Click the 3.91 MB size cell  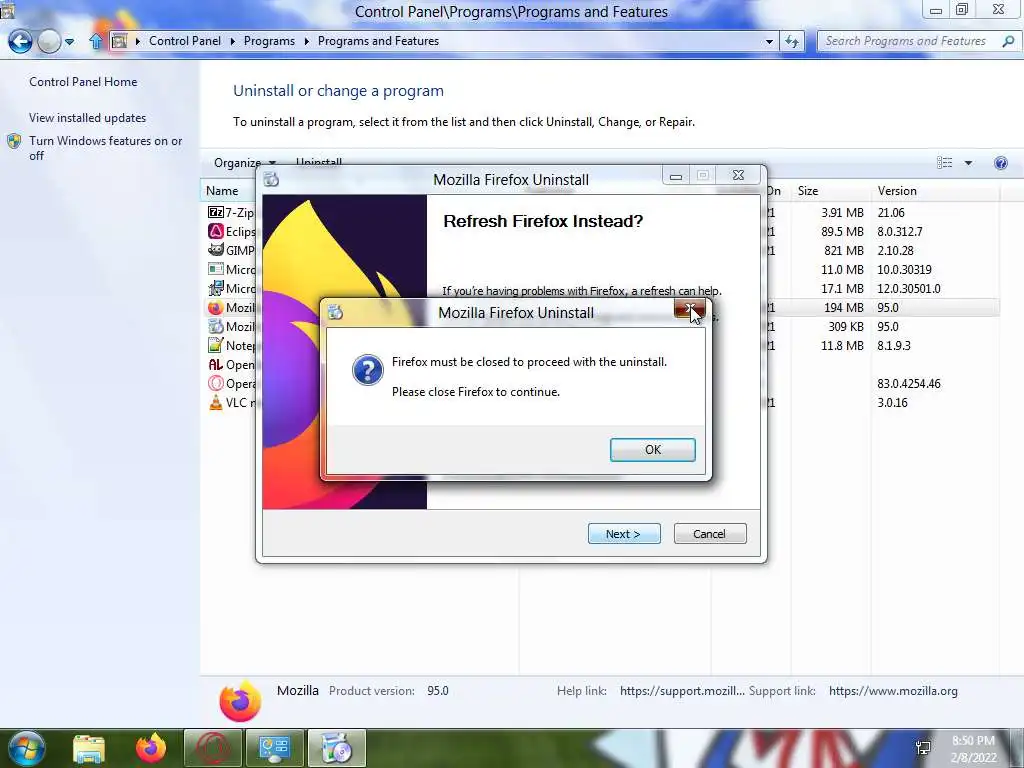(842, 212)
